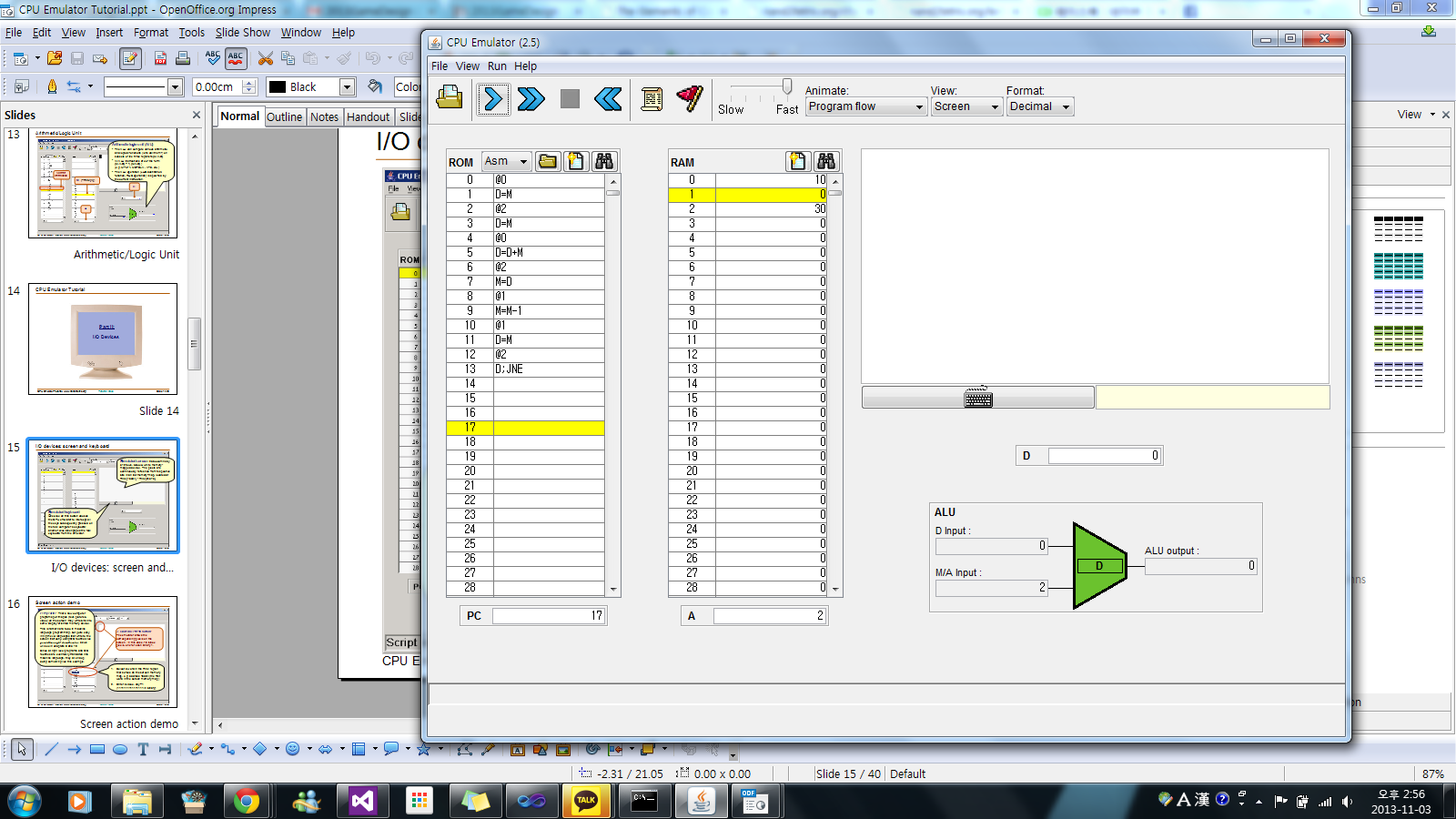1456x819 pixels.
Task: Open Chrome from the Windows taskbar
Action: tap(246, 801)
